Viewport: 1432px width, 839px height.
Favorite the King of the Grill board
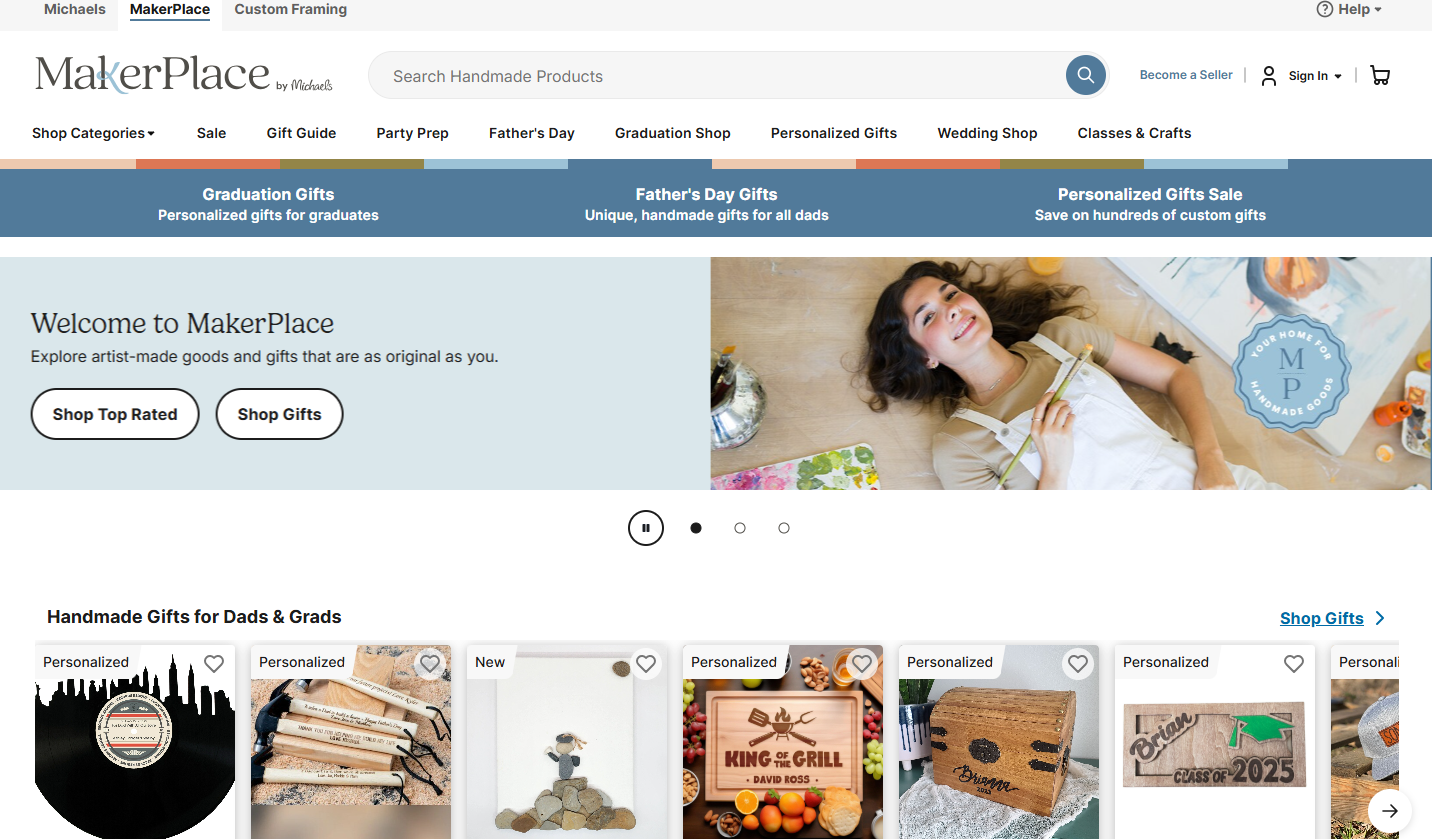[862, 664]
